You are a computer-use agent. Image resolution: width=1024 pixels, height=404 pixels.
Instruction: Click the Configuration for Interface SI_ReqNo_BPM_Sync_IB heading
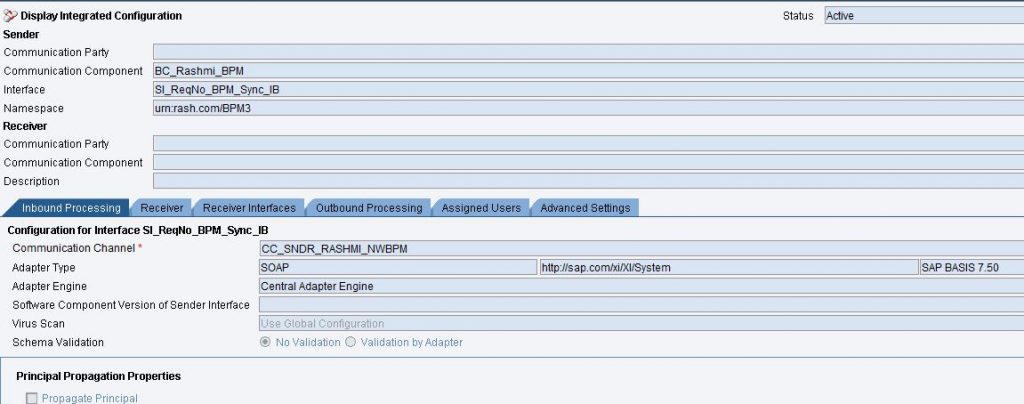click(138, 230)
